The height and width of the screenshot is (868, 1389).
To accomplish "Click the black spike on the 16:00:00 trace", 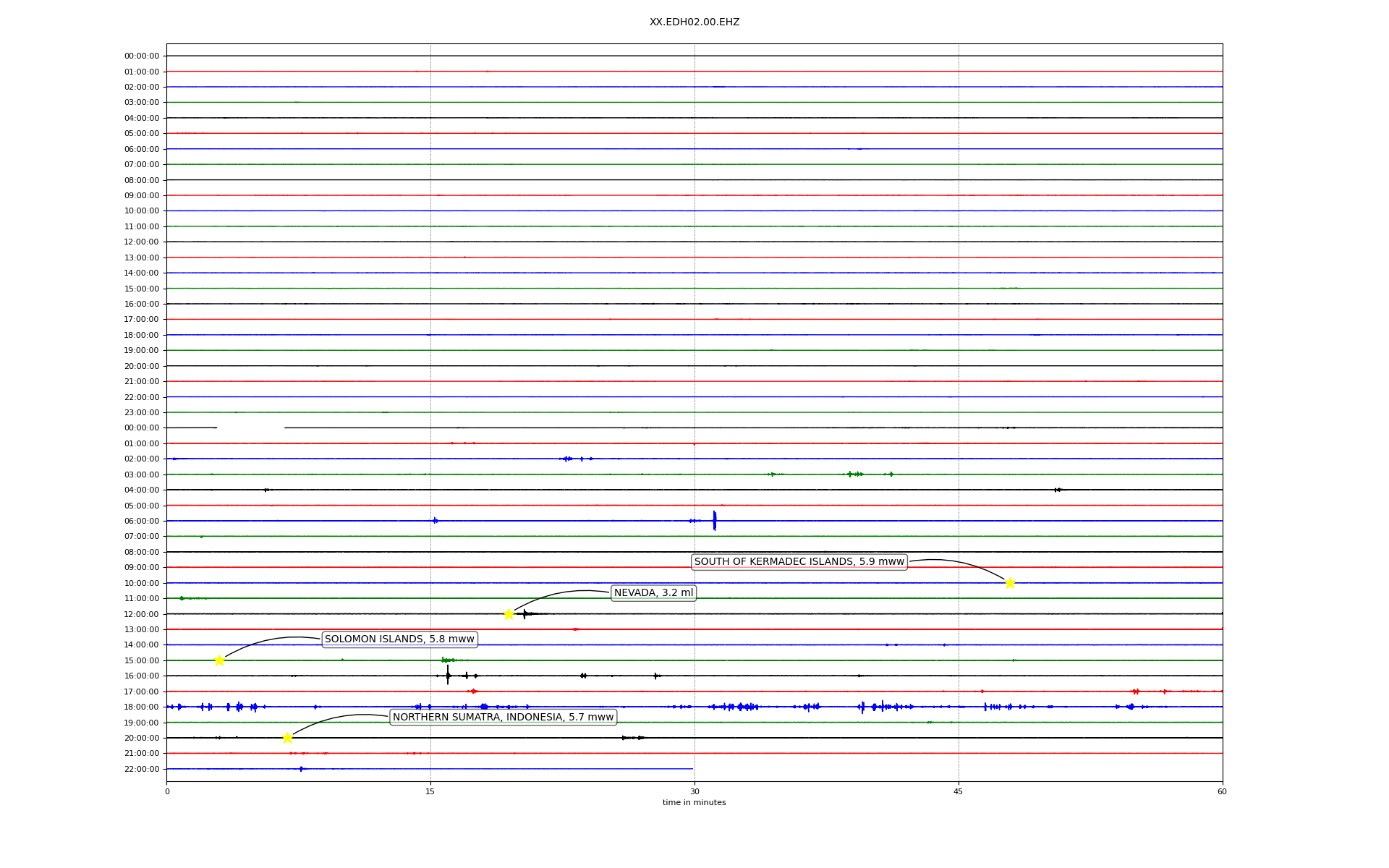I will (448, 676).
